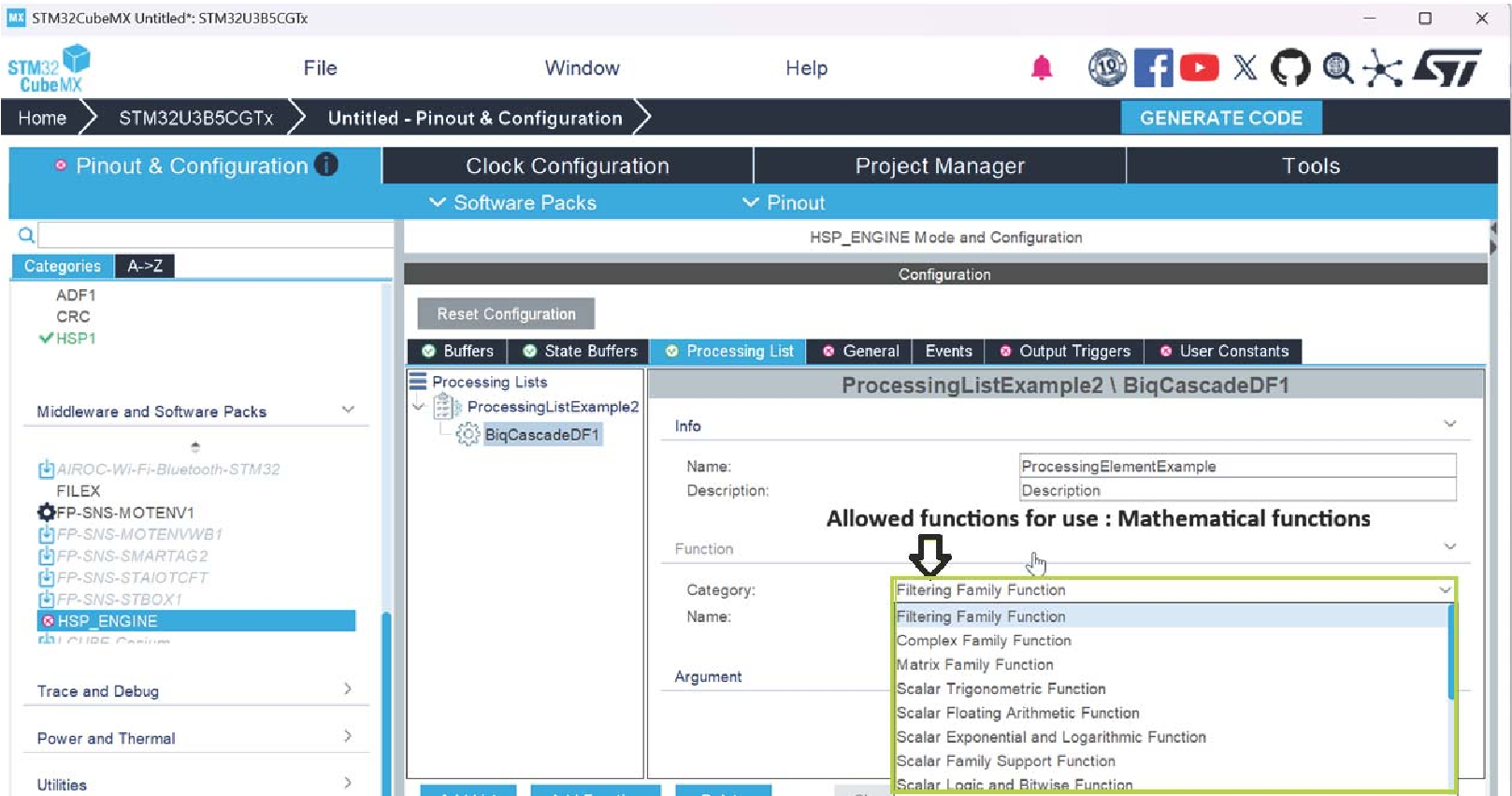Click the notification bell icon
Viewport: 1512px width, 796px height.
pos(1041,67)
